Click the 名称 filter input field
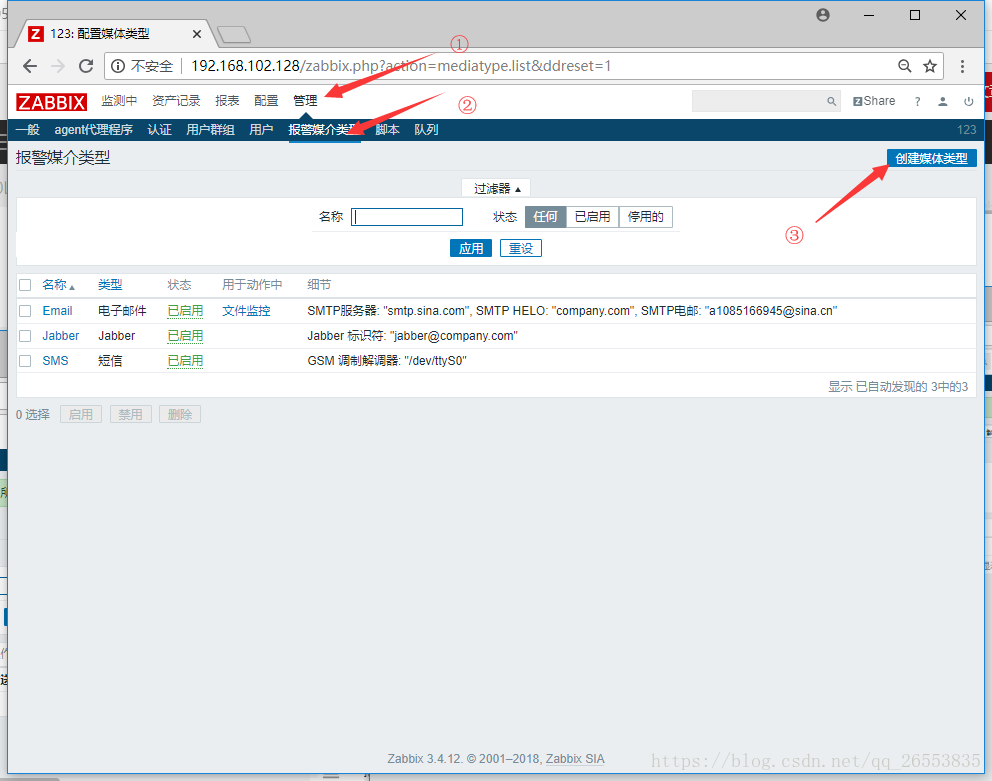 click(407, 217)
